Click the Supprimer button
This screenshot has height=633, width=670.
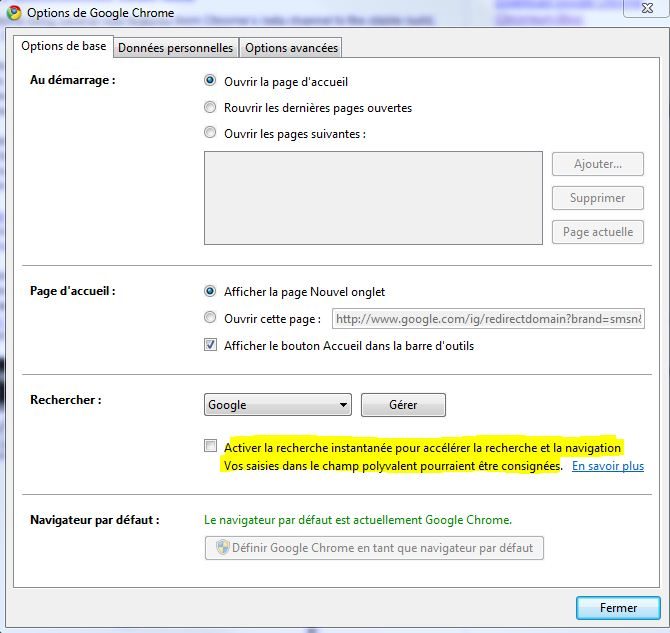597,198
